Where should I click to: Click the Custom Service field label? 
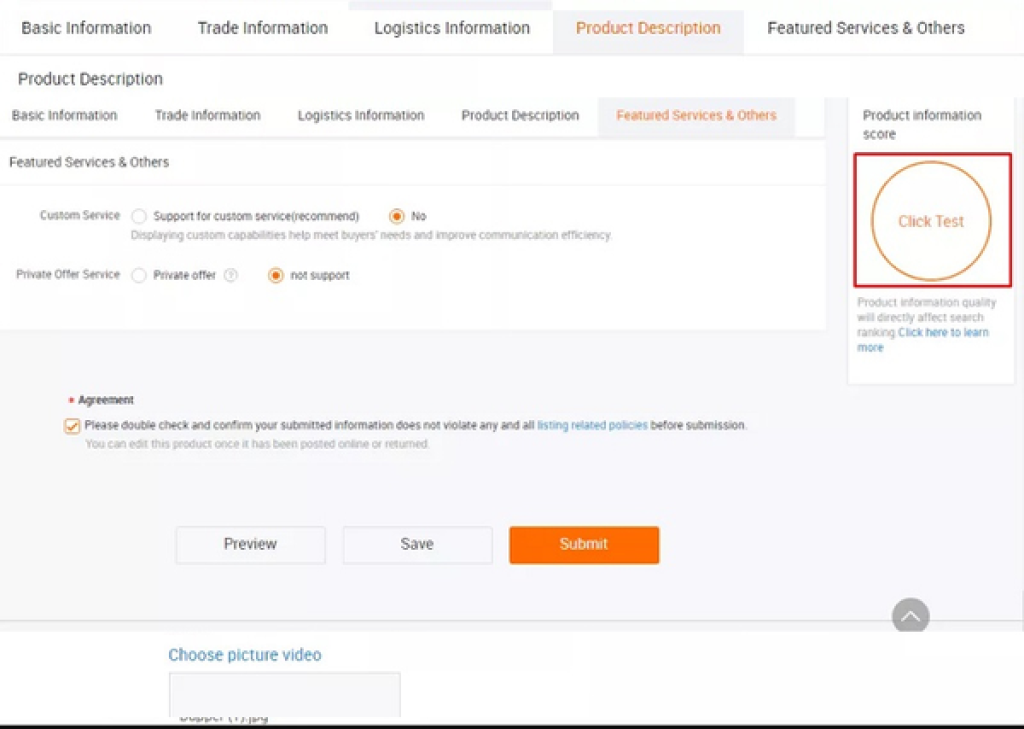(x=80, y=216)
